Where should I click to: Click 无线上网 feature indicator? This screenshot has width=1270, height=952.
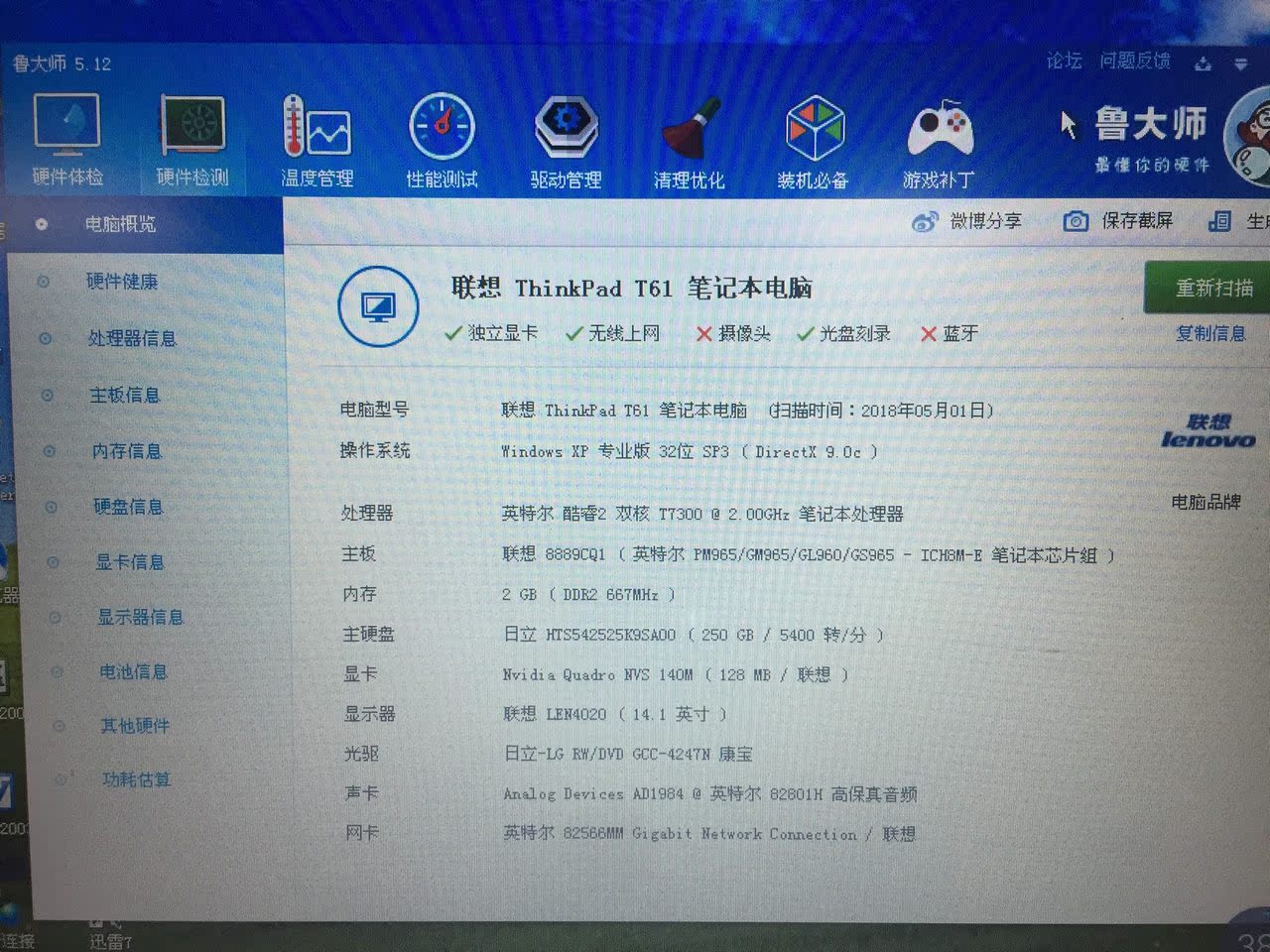(x=613, y=333)
